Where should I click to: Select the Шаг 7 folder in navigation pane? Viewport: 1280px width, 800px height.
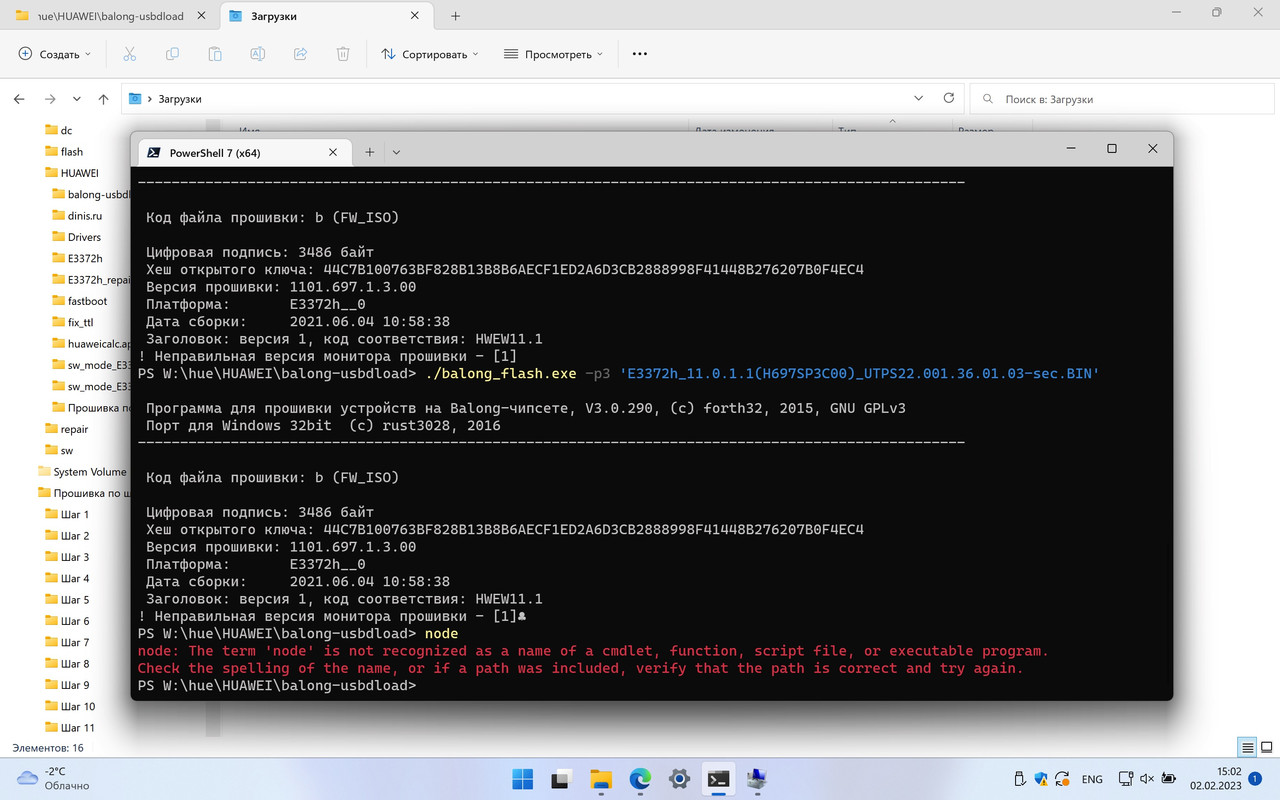(68, 642)
